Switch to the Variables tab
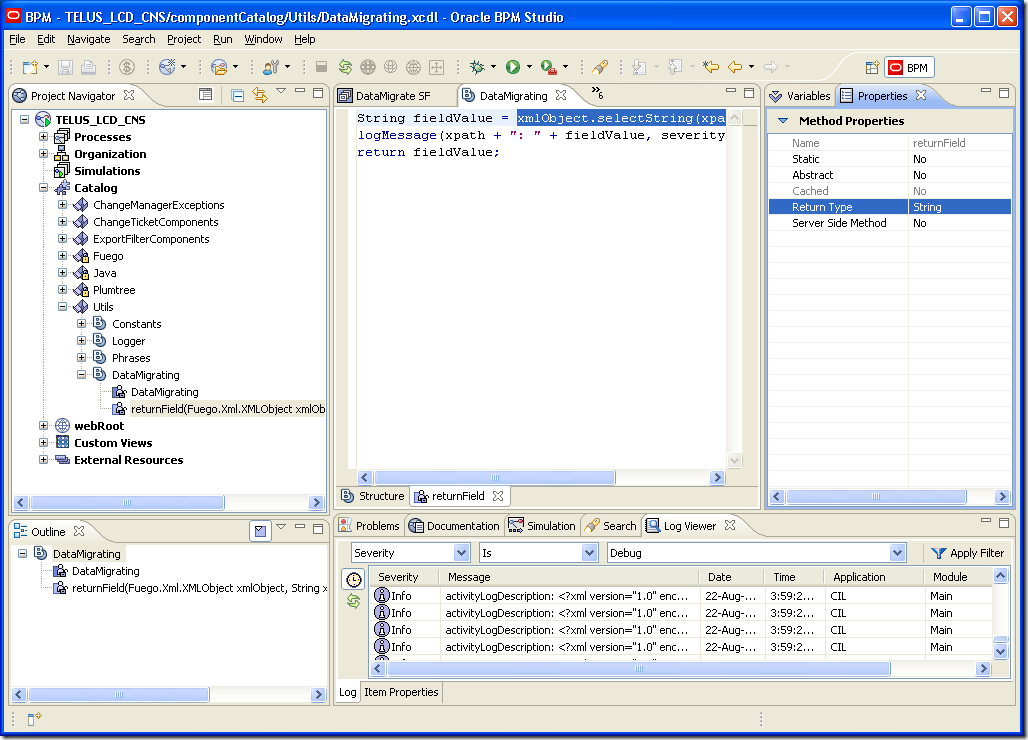The width and height of the screenshot is (1028, 740). [801, 96]
